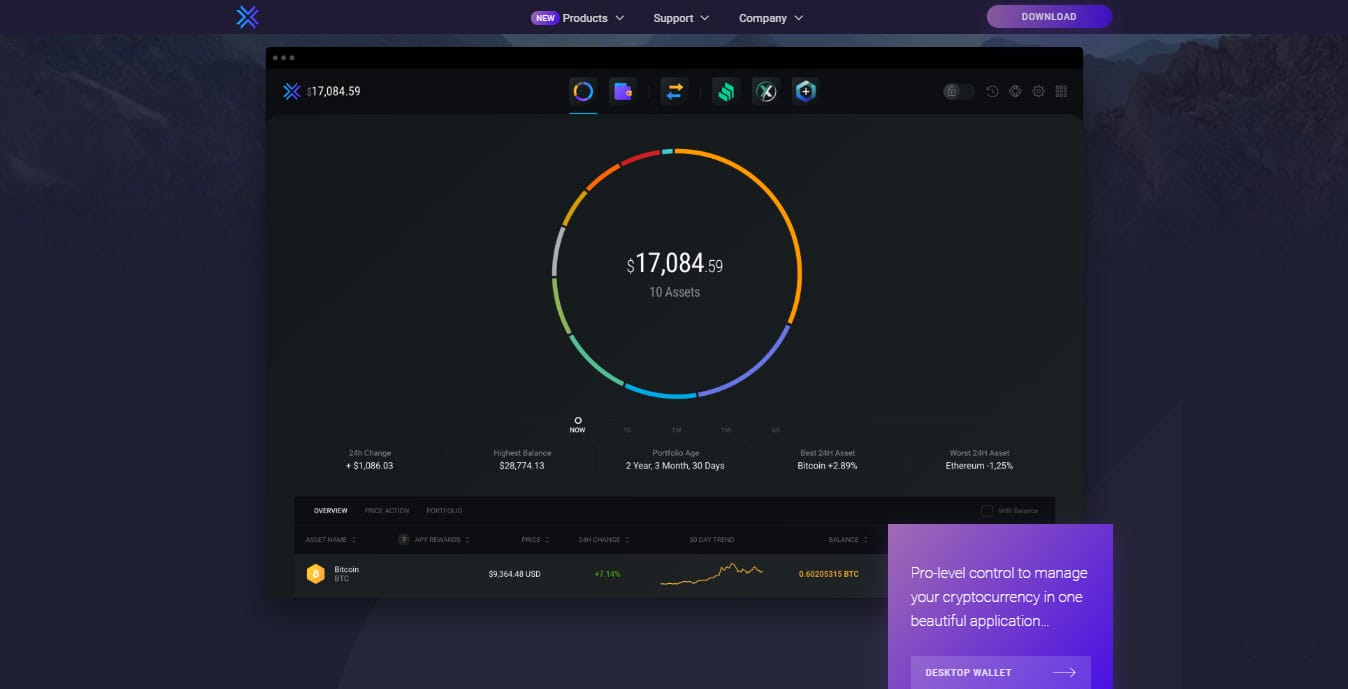Click the $28,774.13 Highest Balance stat

[x=522, y=466]
